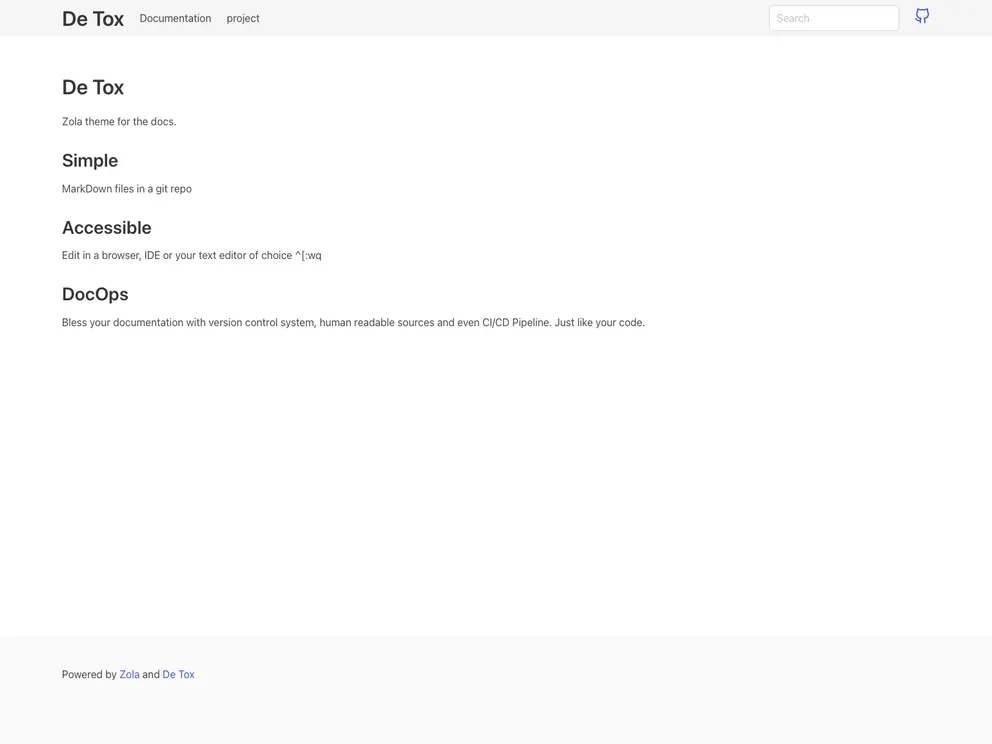This screenshot has width=992, height=744.
Task: Open the project nav item
Action: pos(243,18)
